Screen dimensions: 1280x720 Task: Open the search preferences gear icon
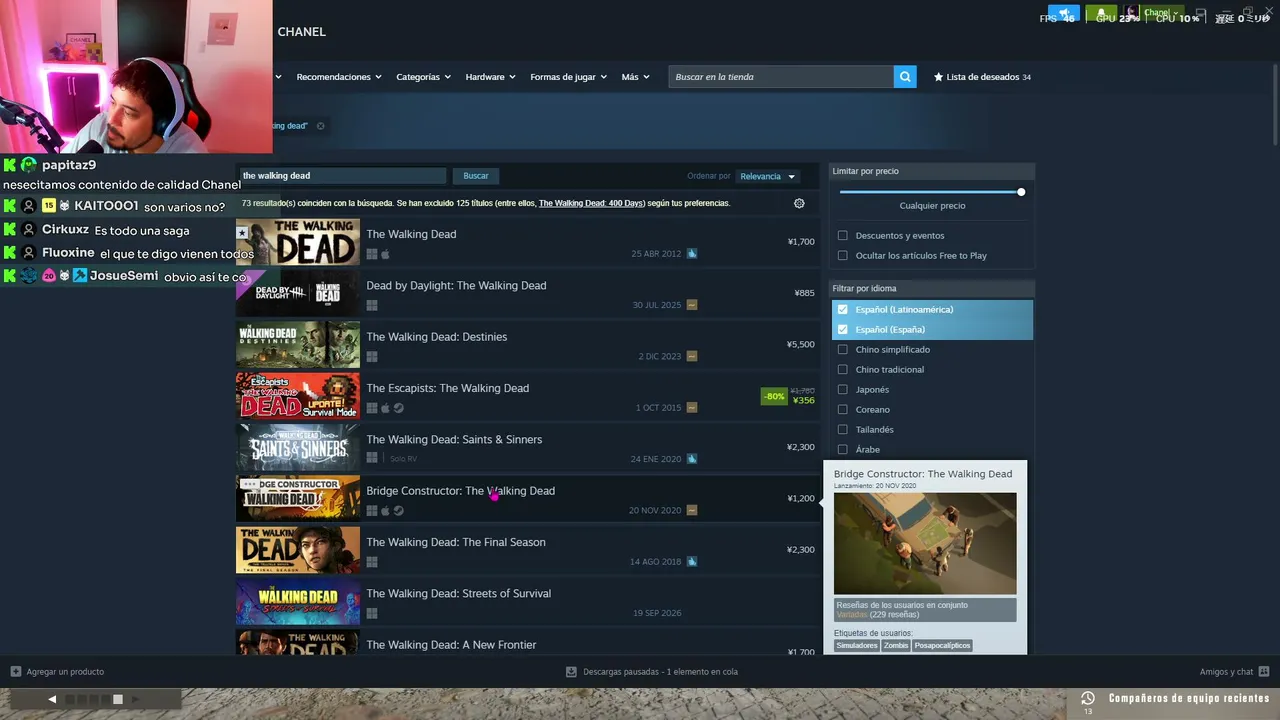(799, 203)
